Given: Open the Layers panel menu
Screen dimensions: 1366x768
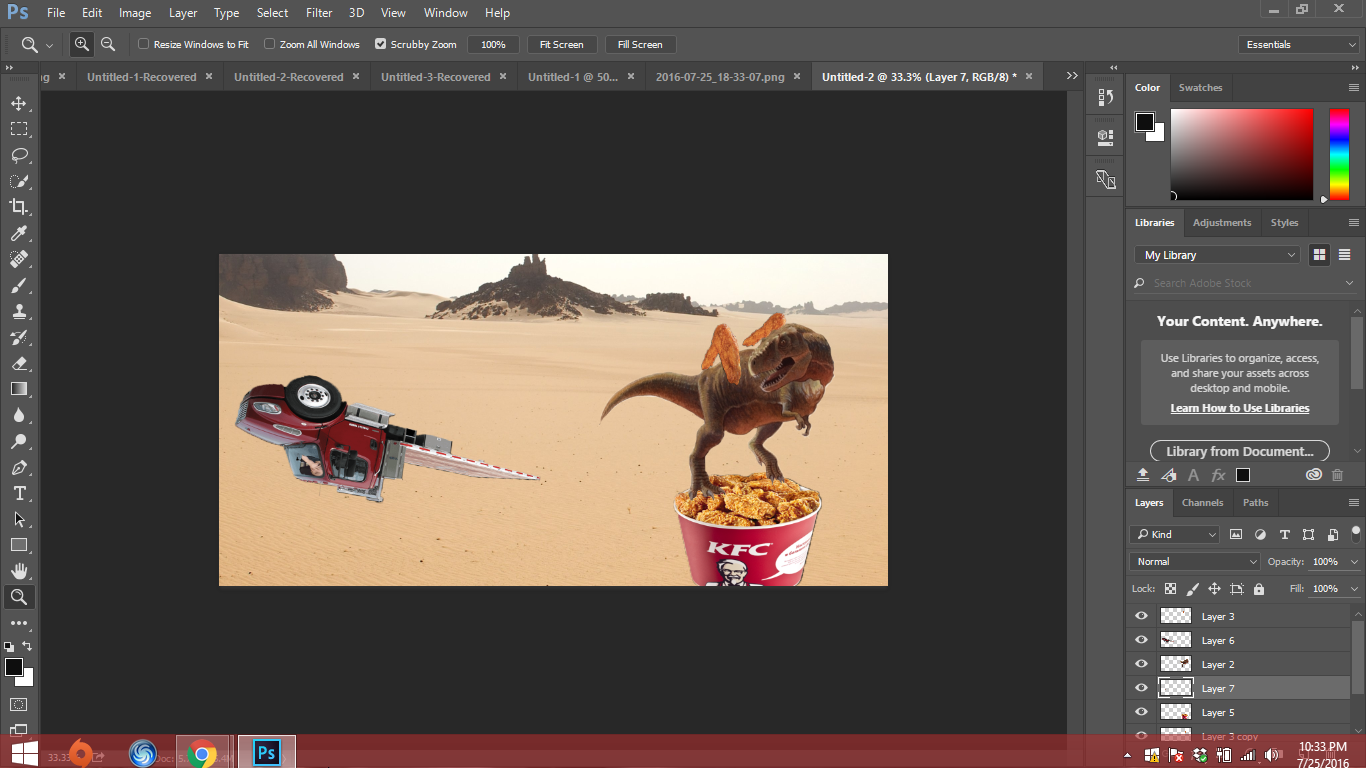Looking at the screenshot, I should tap(1354, 503).
